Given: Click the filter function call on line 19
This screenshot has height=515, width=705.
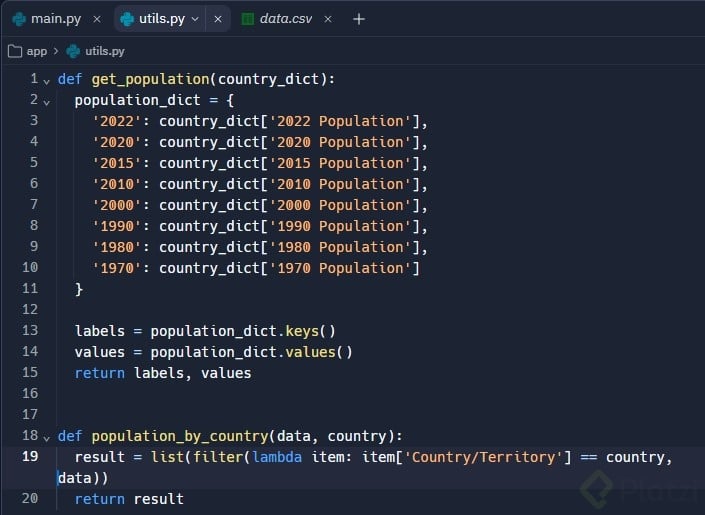Looking at the screenshot, I should (x=218, y=457).
